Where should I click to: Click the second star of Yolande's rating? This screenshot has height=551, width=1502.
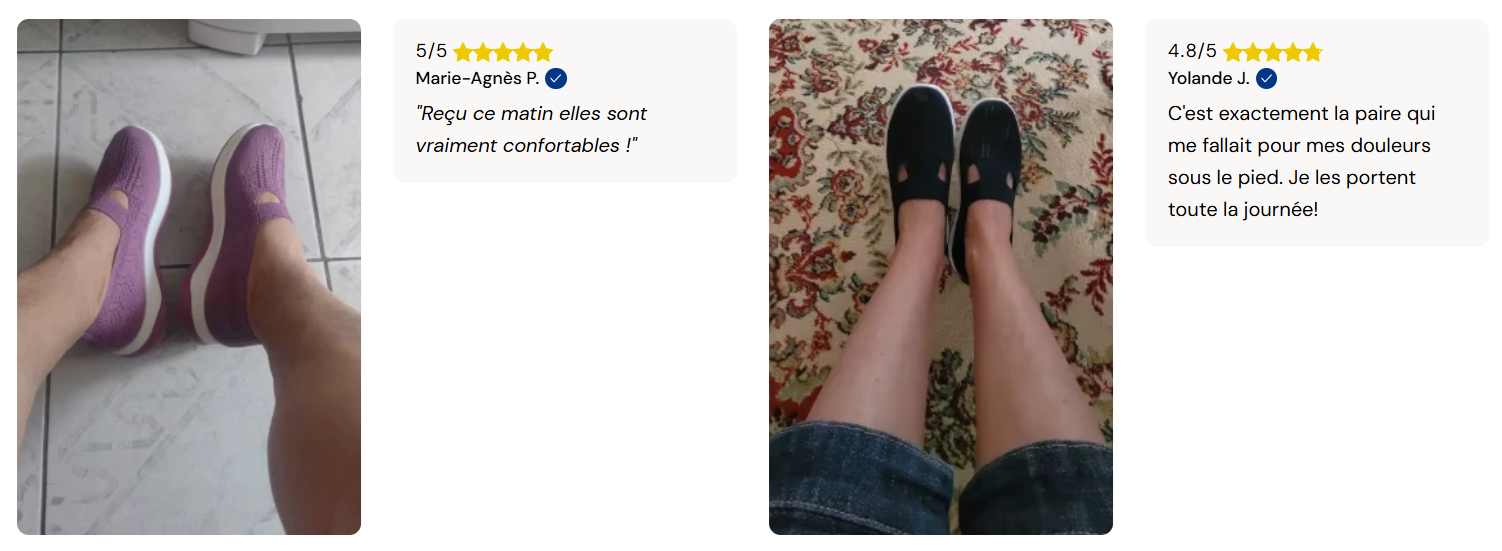tap(1253, 52)
